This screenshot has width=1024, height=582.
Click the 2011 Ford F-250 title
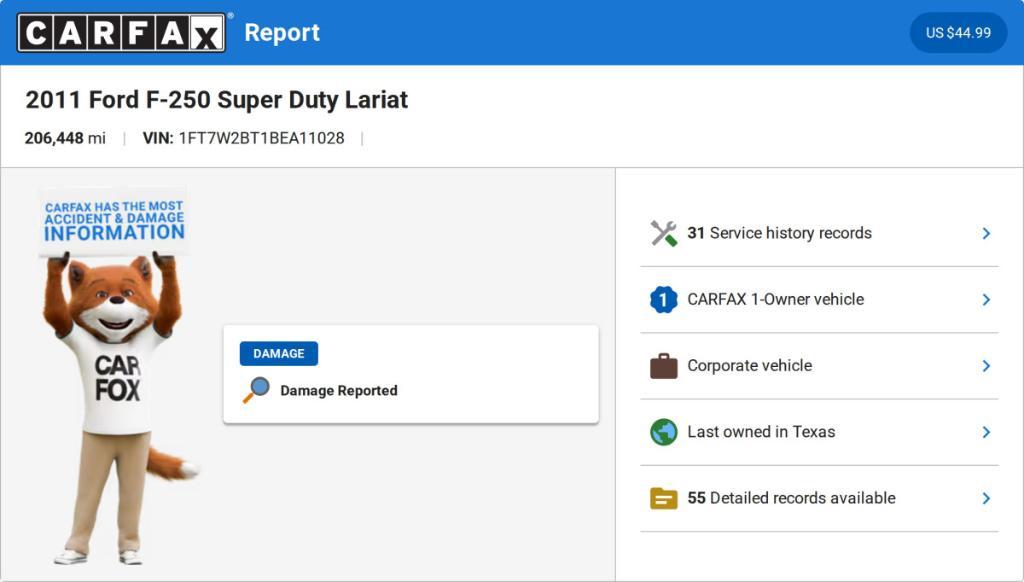point(217,100)
